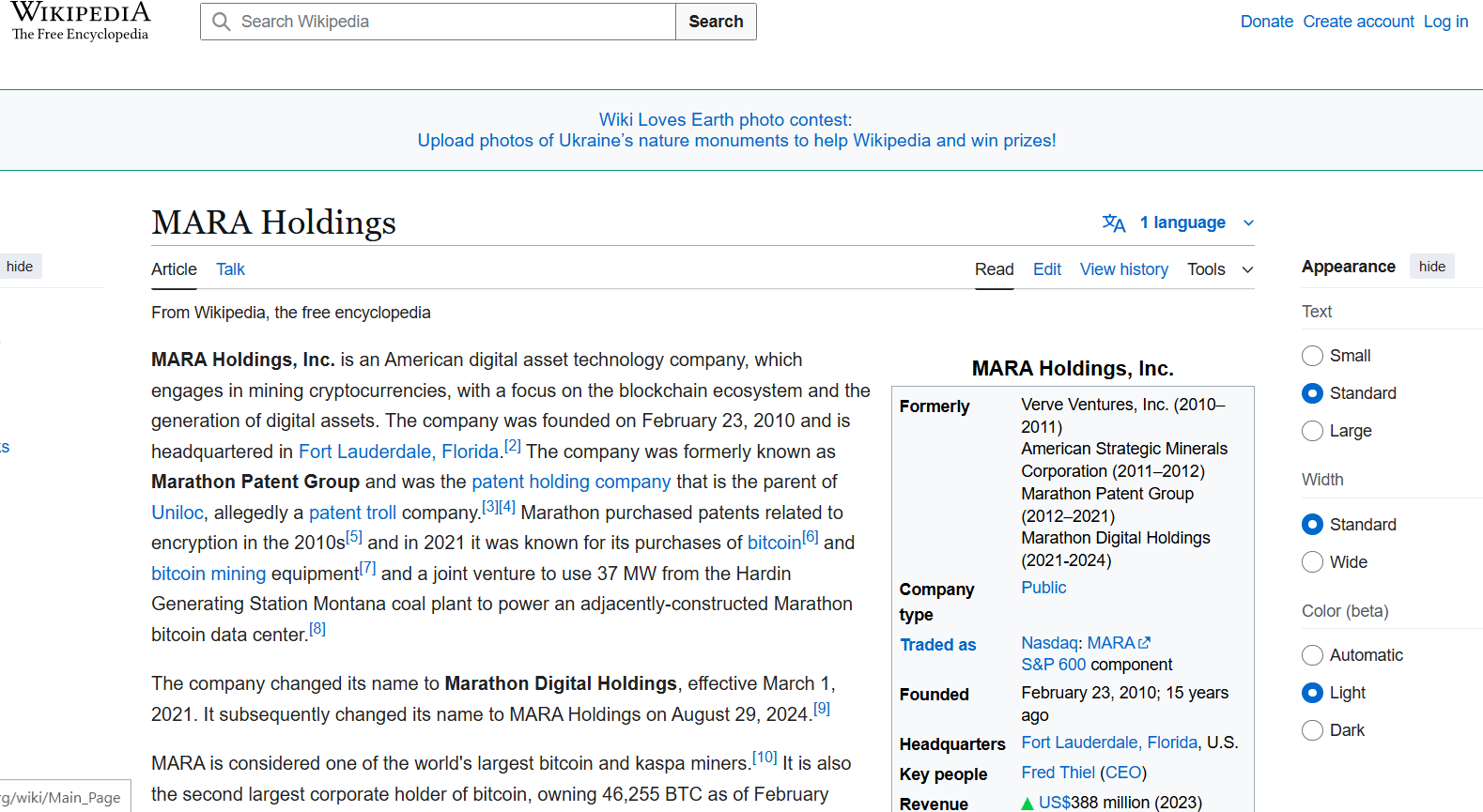This screenshot has height=812, width=1483.
Task: Jump to citation reference 2
Action: coord(513,446)
